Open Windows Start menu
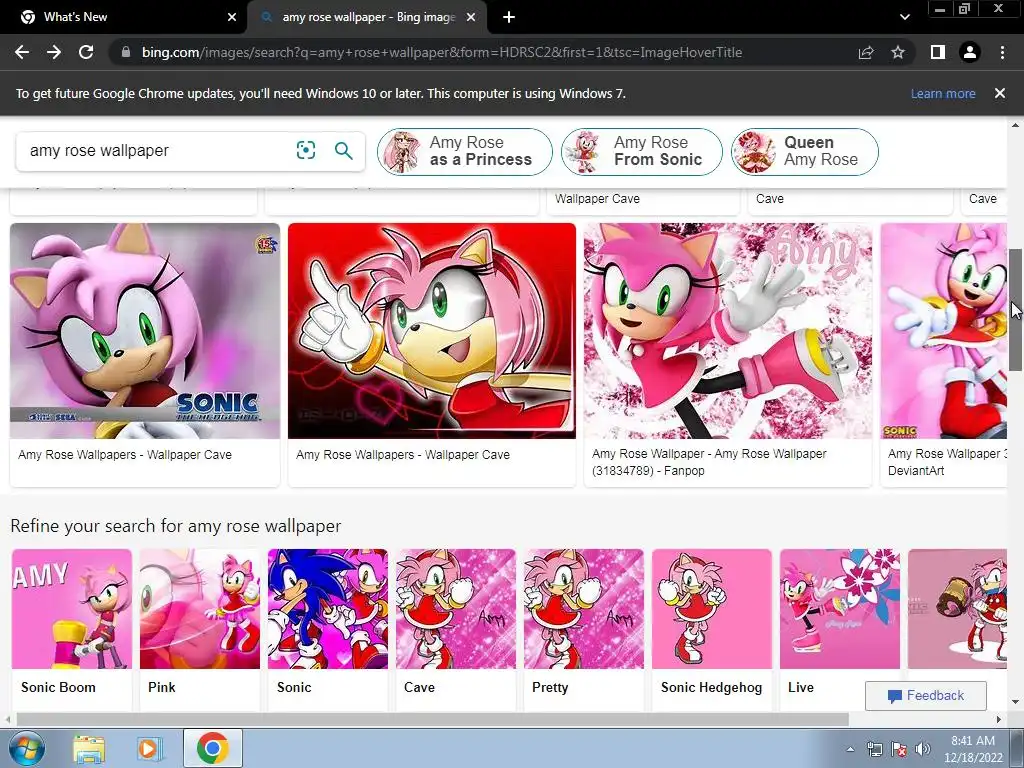 (26, 748)
